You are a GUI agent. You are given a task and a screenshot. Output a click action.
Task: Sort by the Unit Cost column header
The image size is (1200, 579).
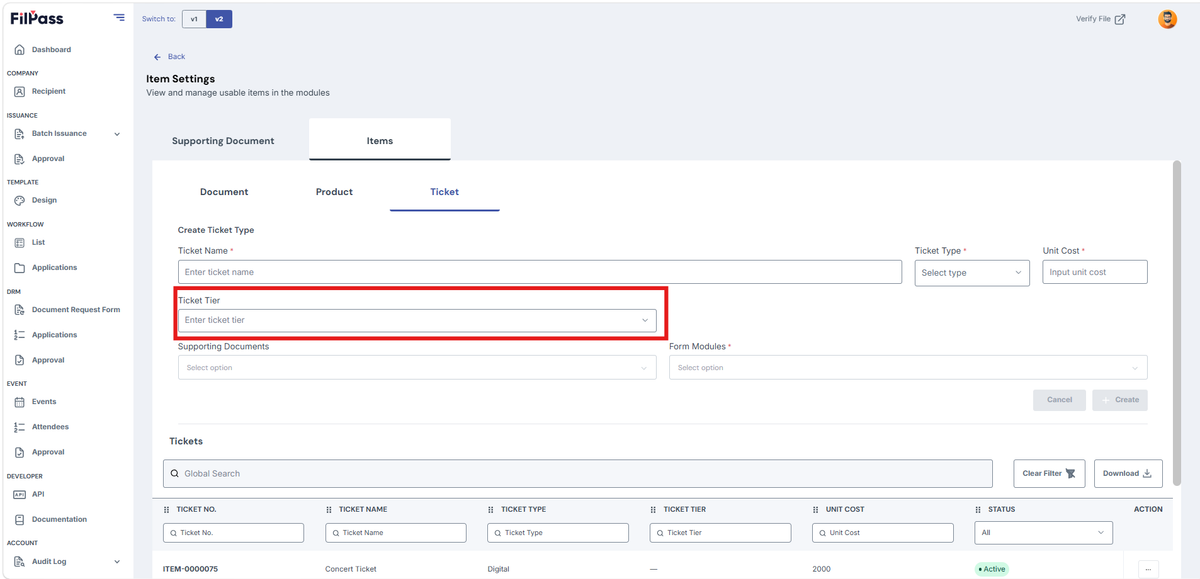point(843,509)
